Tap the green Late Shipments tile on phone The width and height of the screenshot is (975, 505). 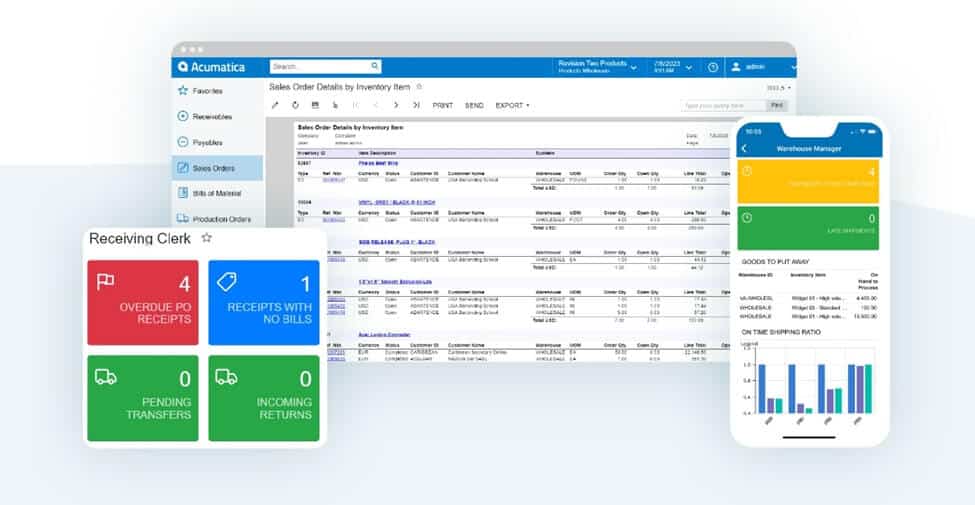808,228
